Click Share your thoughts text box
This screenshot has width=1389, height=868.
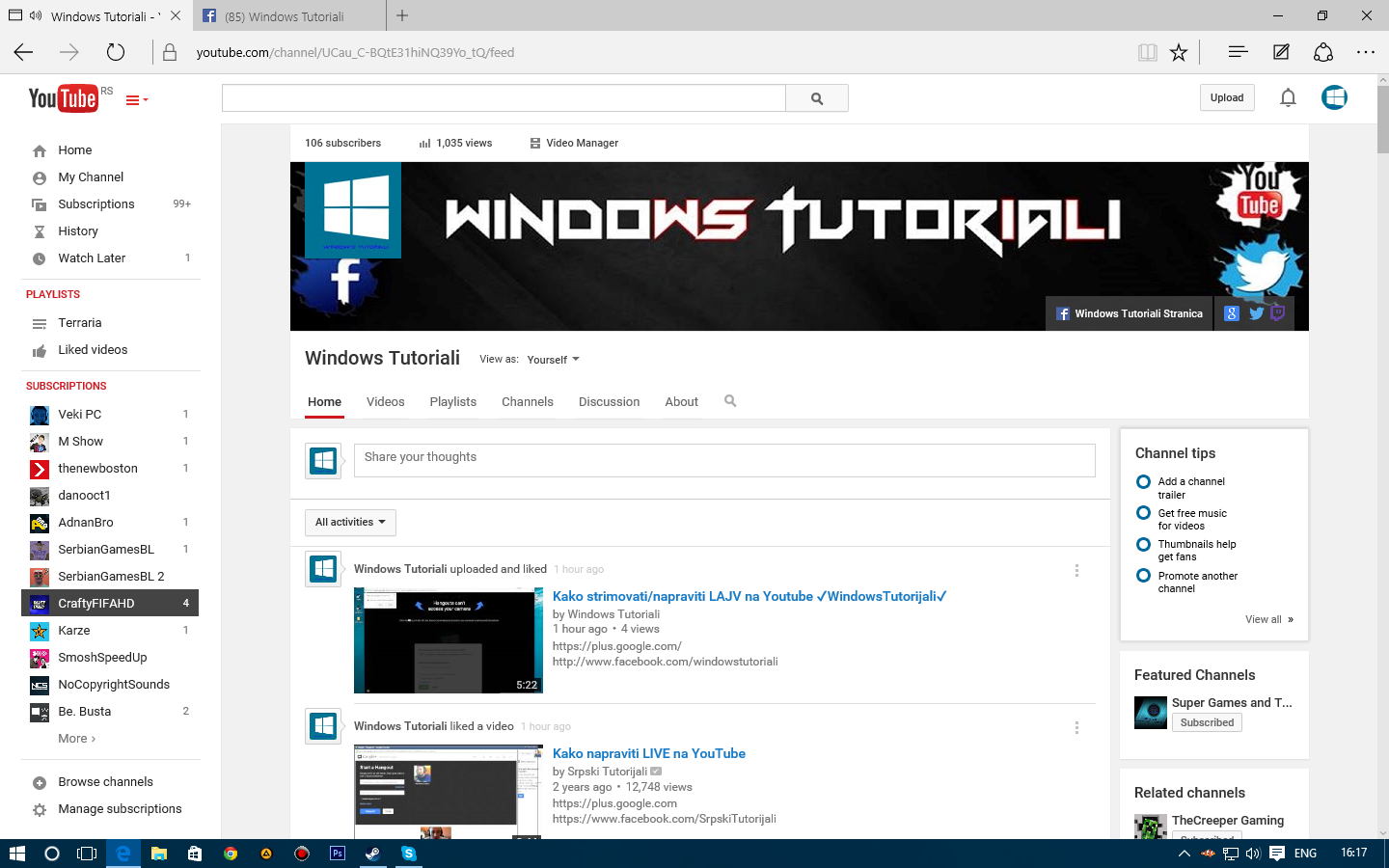724,460
